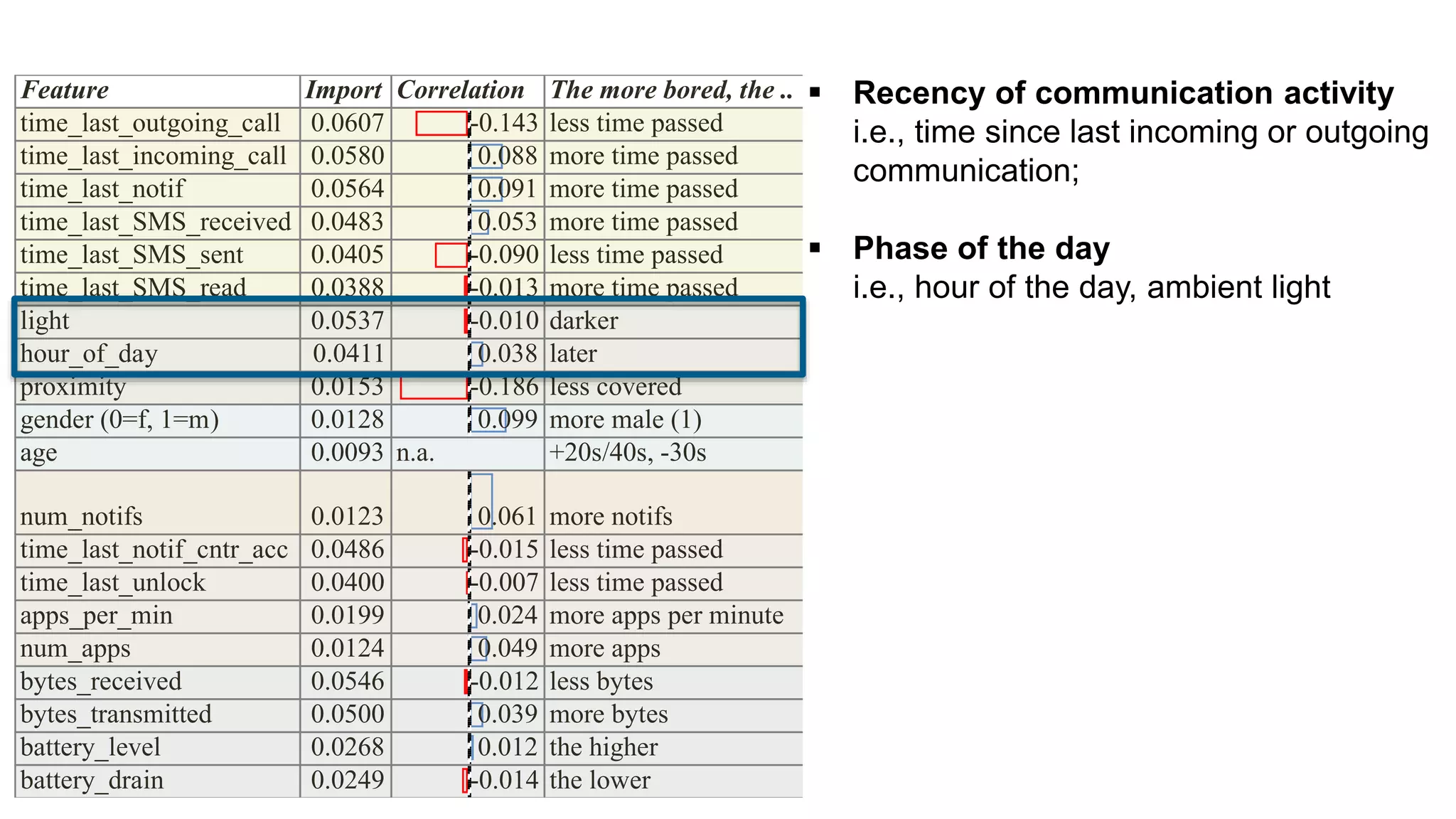Click correlation value 0.099 for gender
1456x819 pixels.
(507, 420)
